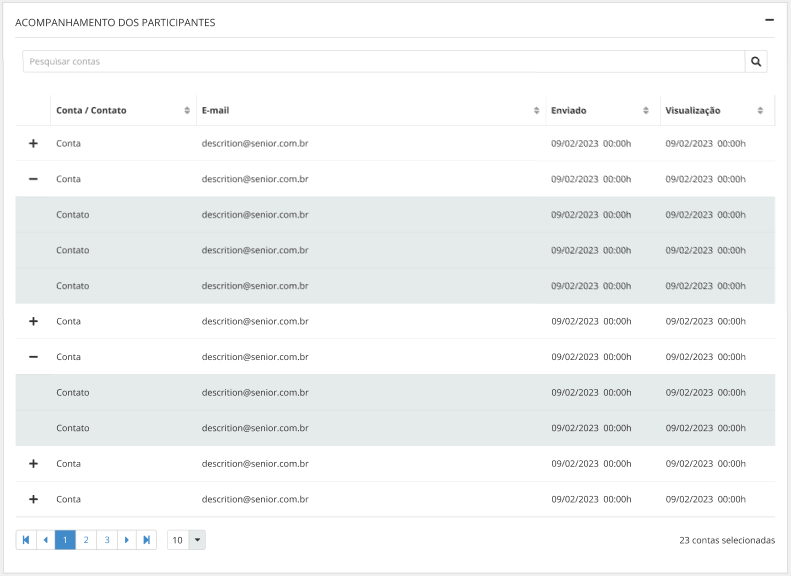Select current page 1 button
The width and height of the screenshot is (791, 576).
[65, 540]
